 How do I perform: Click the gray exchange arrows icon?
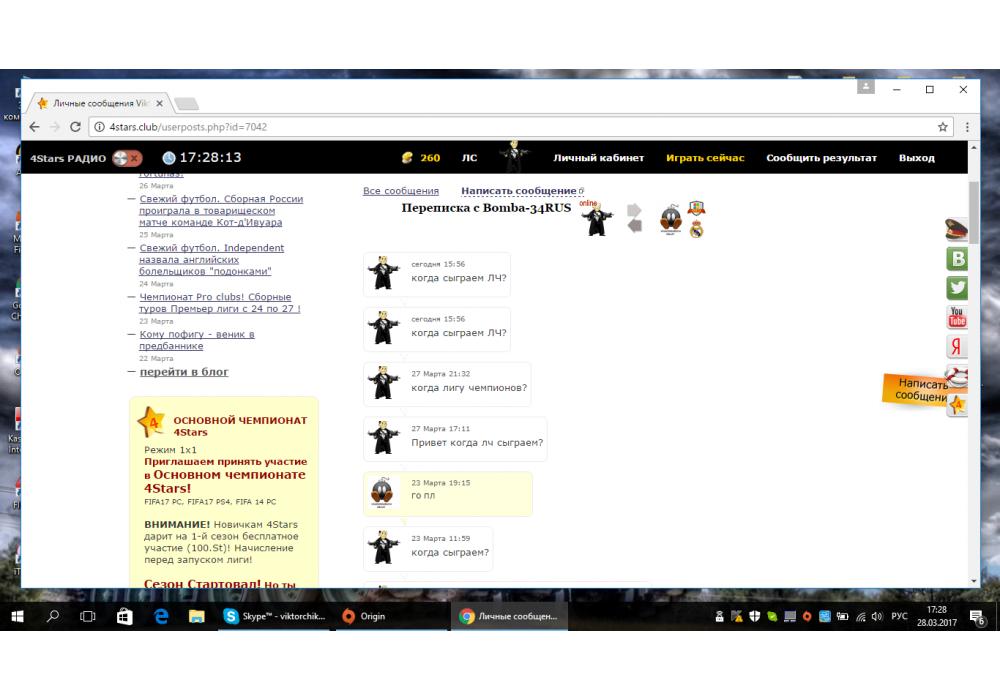[x=634, y=218]
